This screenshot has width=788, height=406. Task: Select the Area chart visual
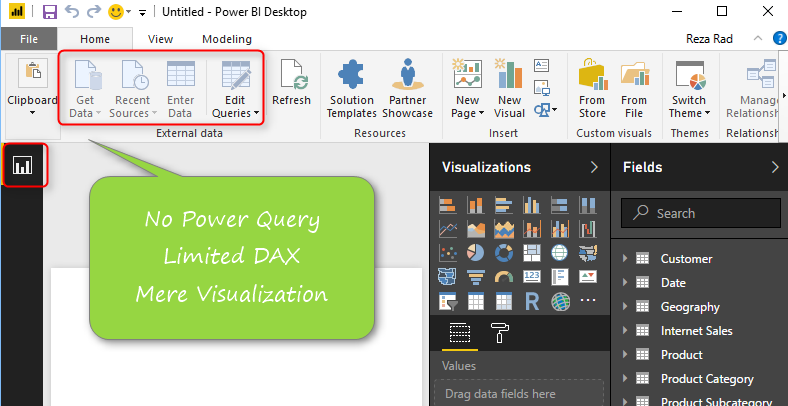click(x=475, y=229)
